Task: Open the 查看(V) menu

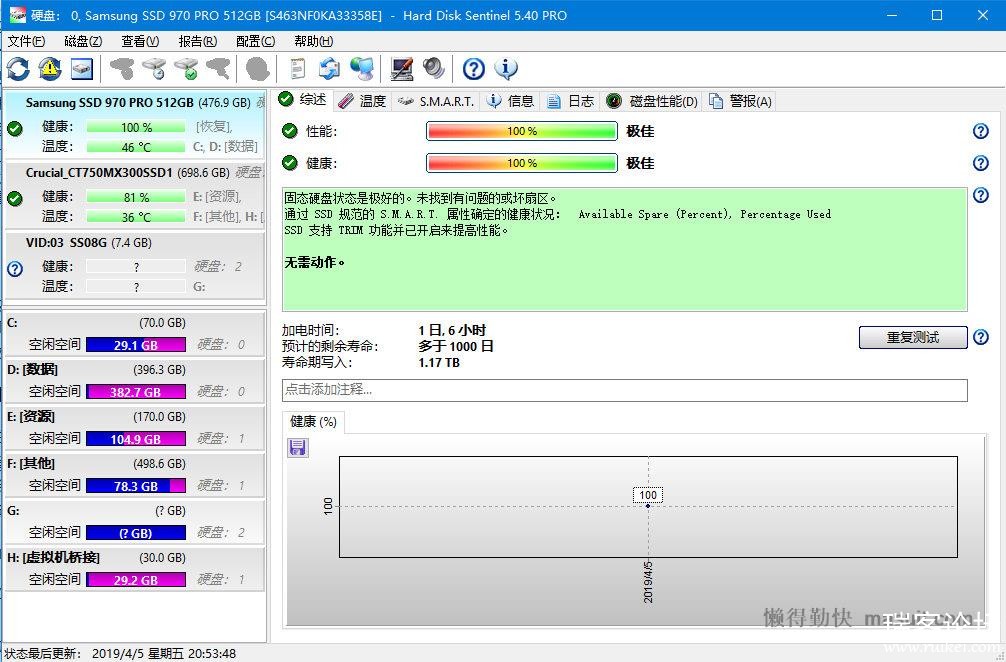Action: [141, 41]
